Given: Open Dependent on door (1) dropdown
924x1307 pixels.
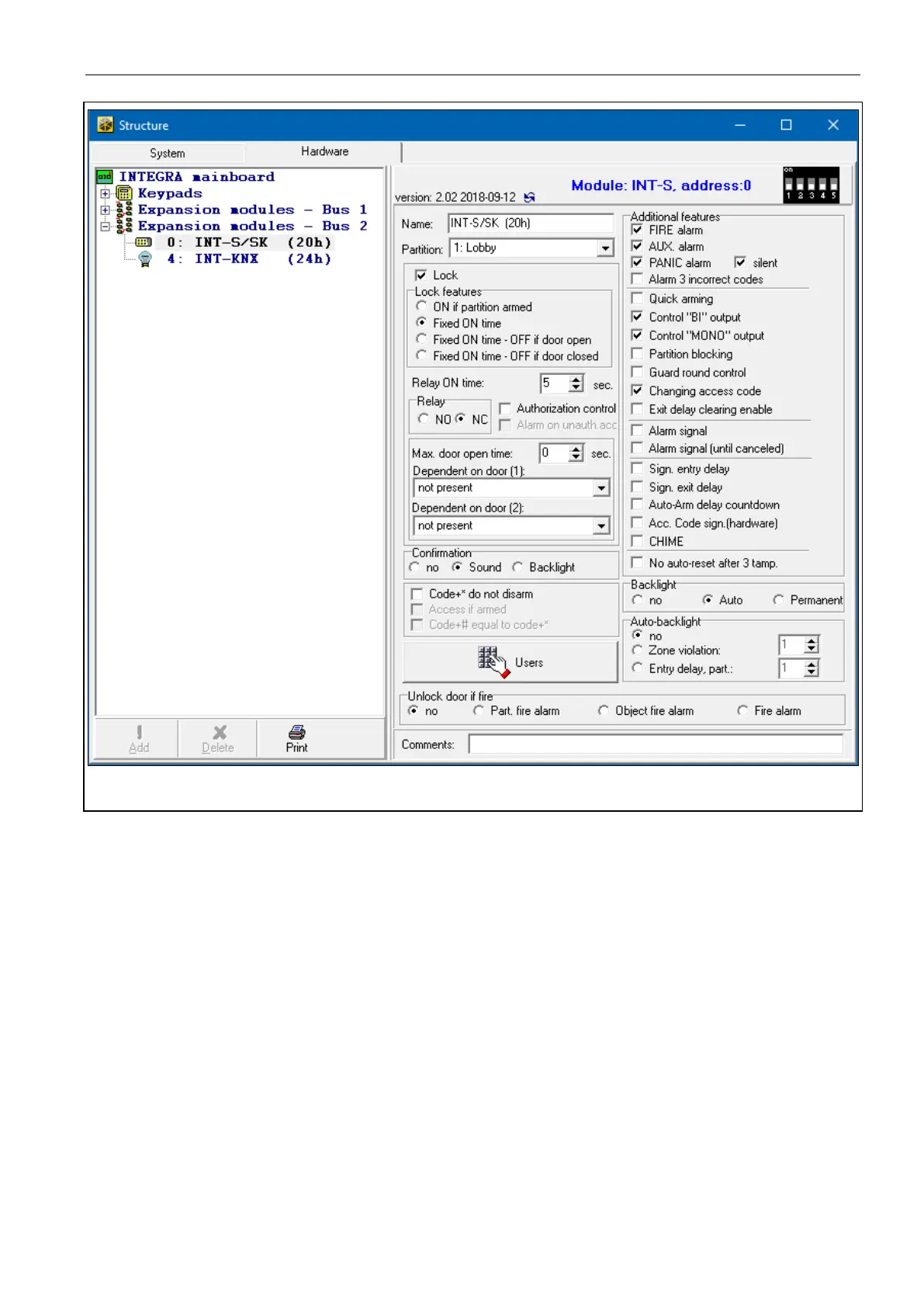Looking at the screenshot, I should (x=601, y=488).
